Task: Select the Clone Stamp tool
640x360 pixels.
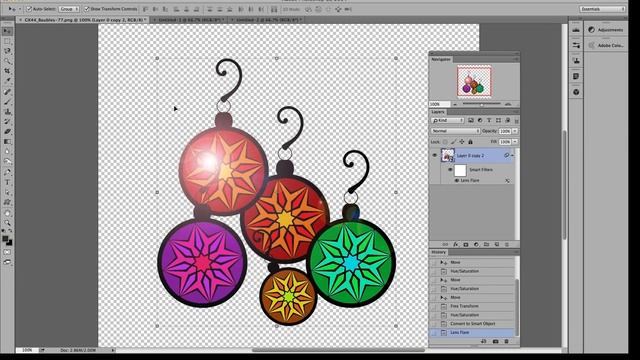Action: tap(7, 111)
